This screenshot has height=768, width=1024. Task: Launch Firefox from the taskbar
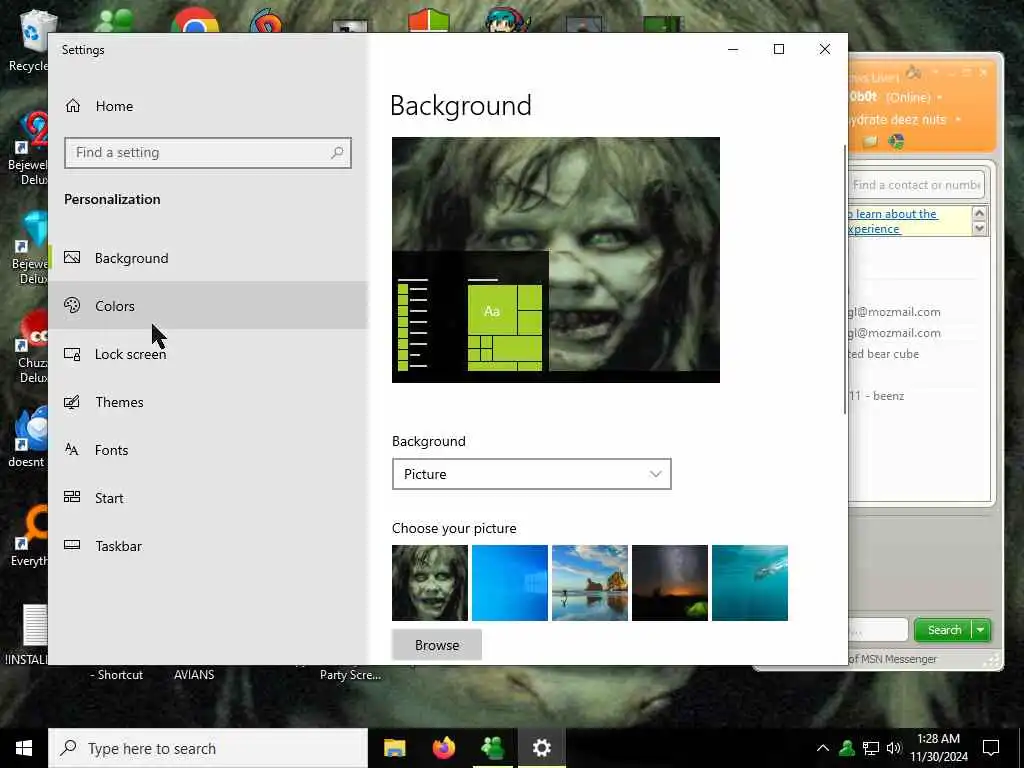[444, 748]
